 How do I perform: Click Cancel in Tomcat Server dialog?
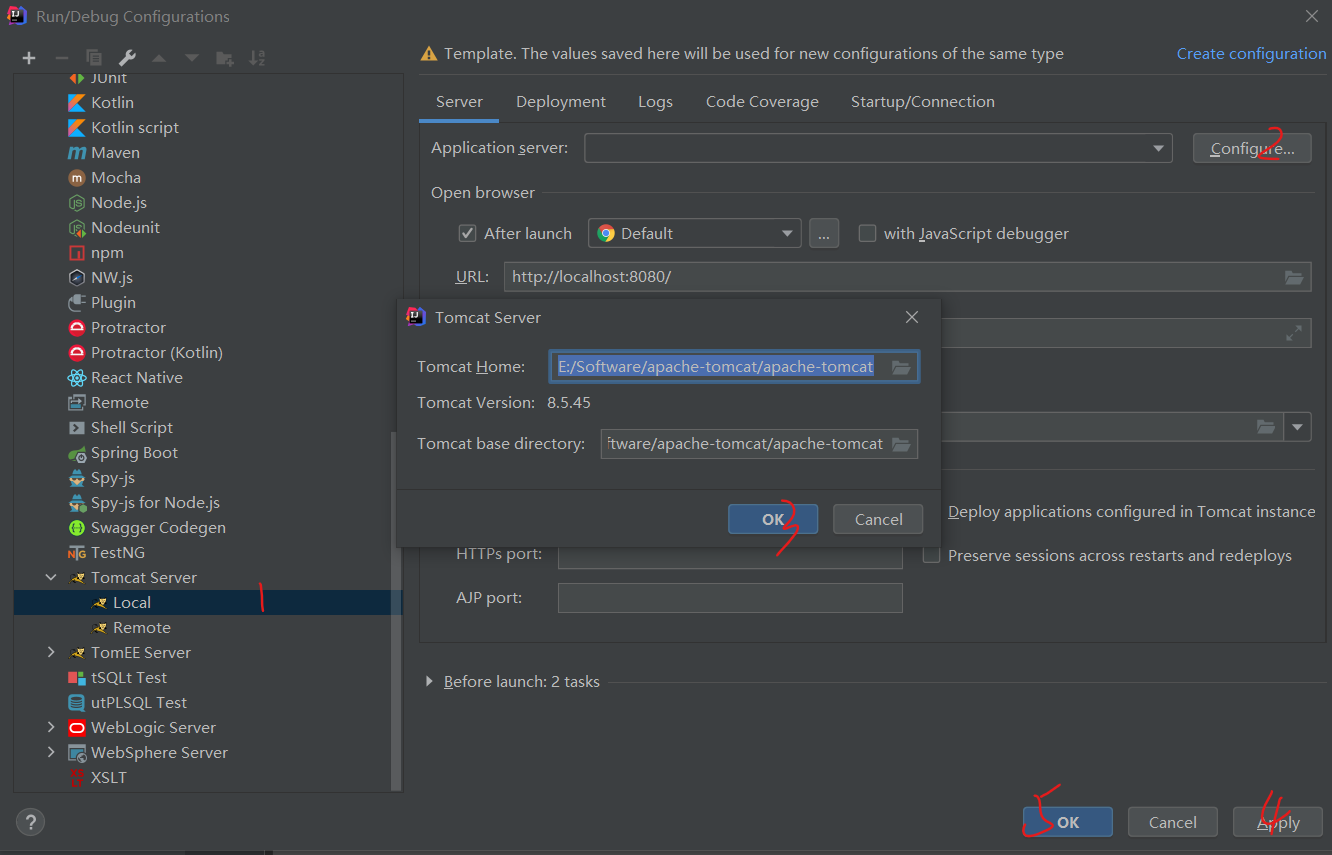click(x=879, y=519)
